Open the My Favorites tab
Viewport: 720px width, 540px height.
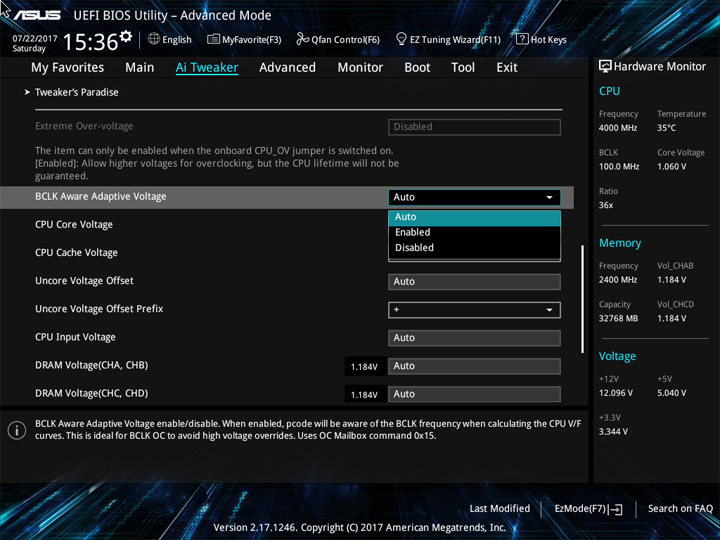coord(68,68)
